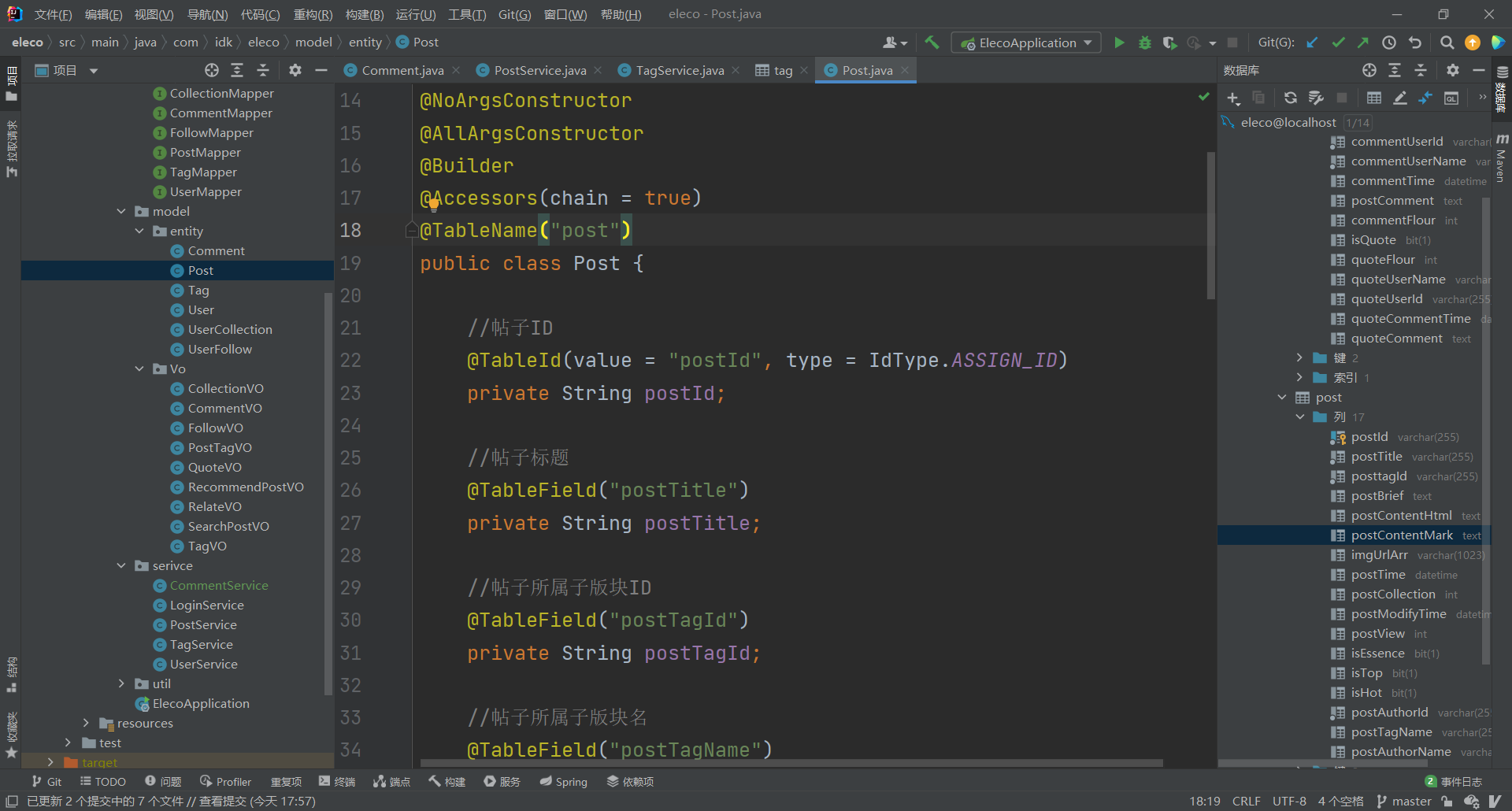
Task: Click the green inspection checkmark in the editor
Action: point(1203,97)
